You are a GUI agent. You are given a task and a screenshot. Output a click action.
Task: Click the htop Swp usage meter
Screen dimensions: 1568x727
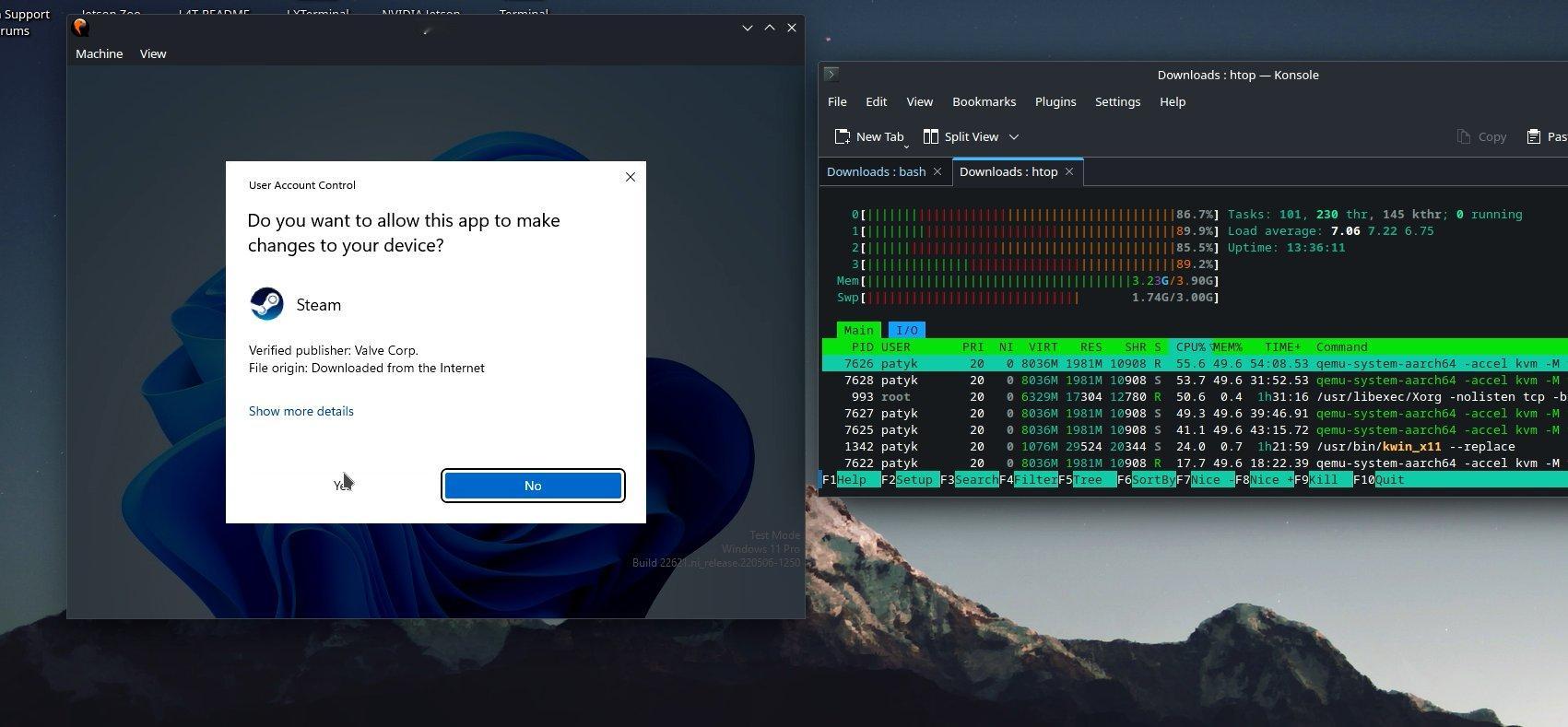click(x=1028, y=297)
